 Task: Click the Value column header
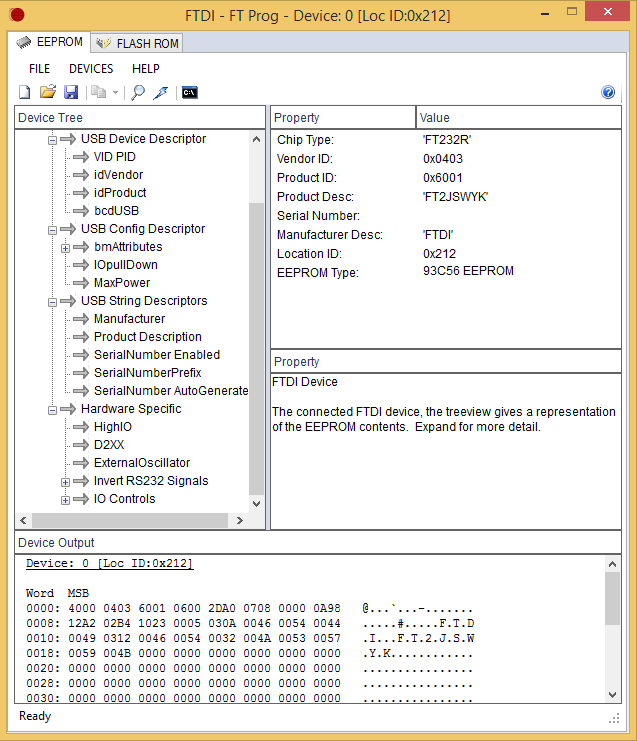[x=518, y=118]
